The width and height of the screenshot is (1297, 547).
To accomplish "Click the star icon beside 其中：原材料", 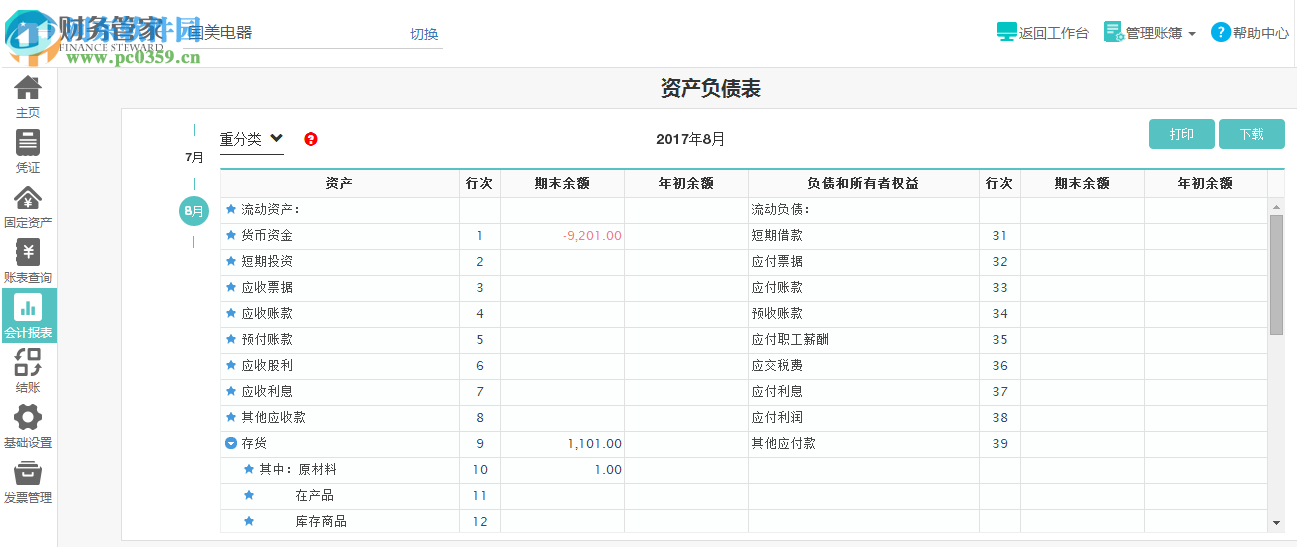I will point(249,470).
